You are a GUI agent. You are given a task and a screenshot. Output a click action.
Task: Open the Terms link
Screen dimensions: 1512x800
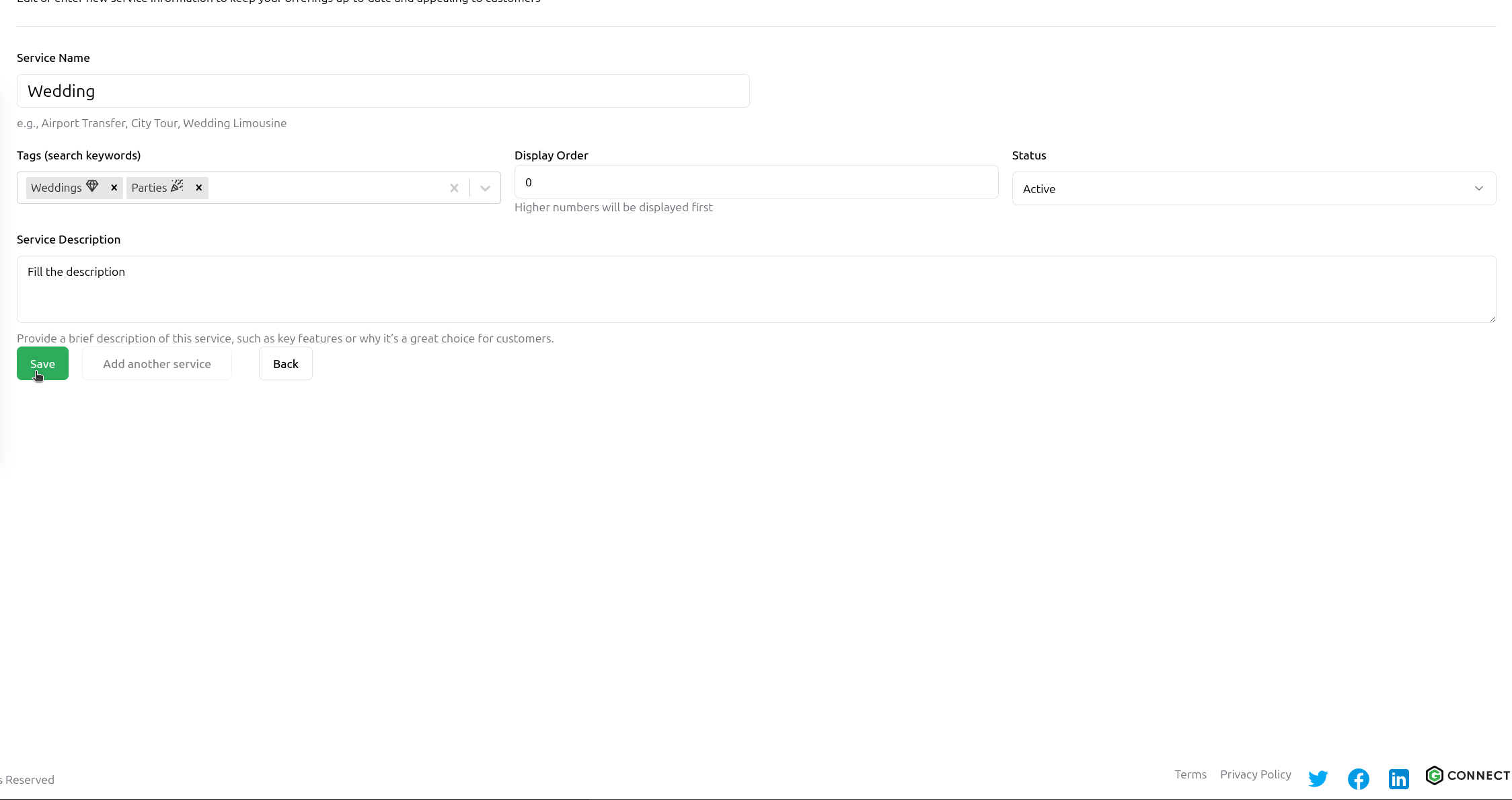click(x=1190, y=774)
